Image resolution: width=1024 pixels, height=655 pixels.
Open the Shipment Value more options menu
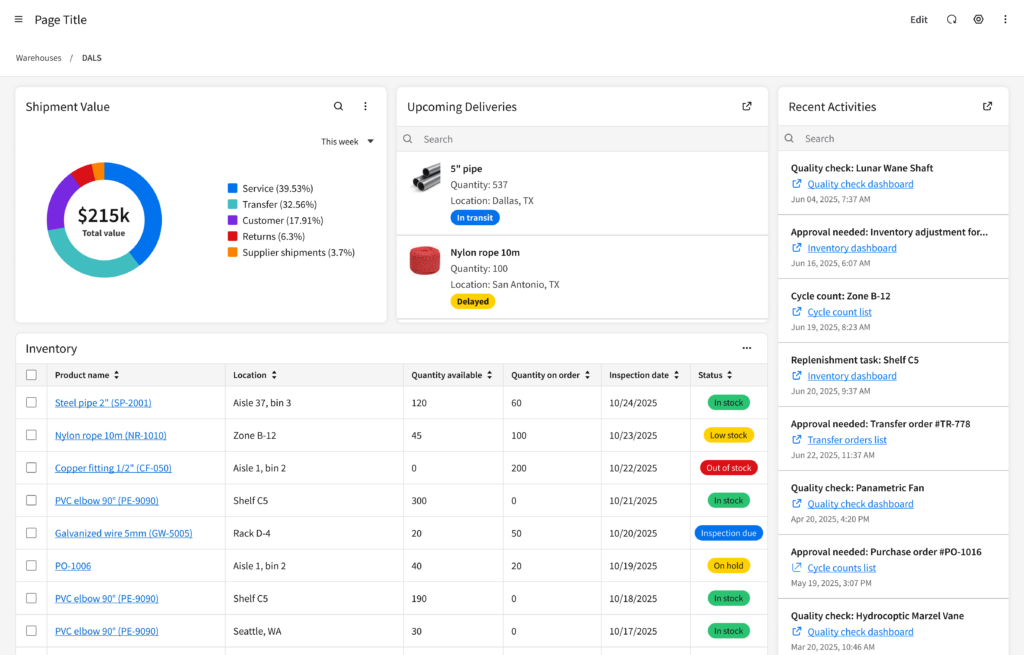click(x=365, y=107)
